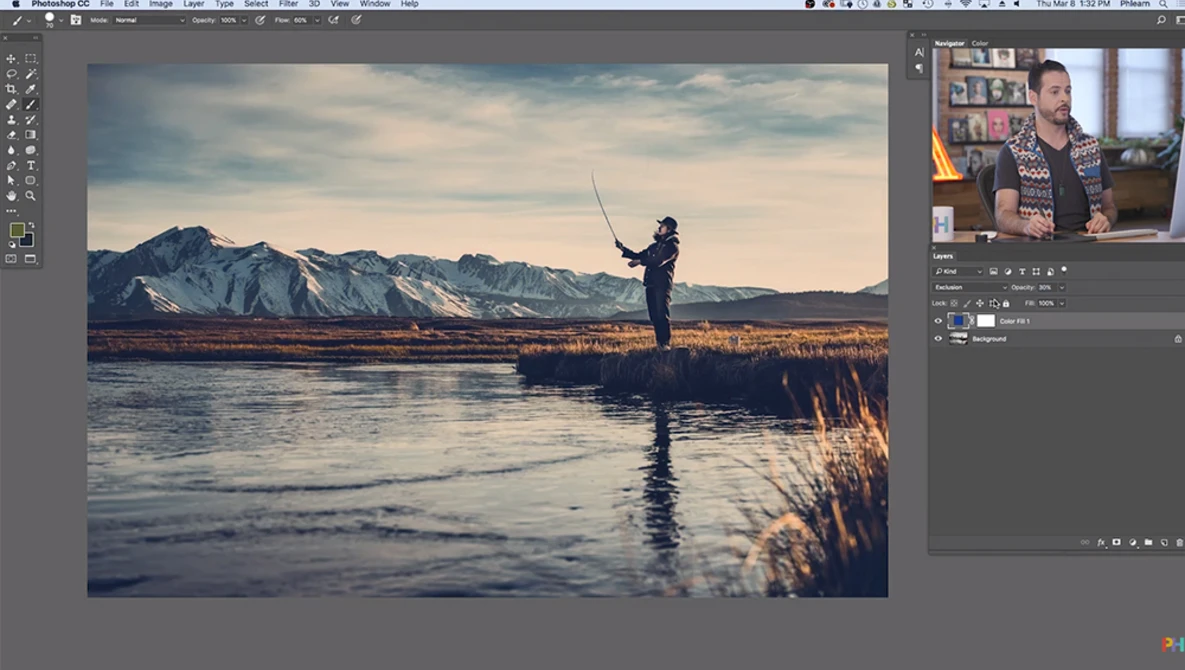Select the Pen tool
This screenshot has height=670, width=1185.
pyautogui.click(x=11, y=165)
